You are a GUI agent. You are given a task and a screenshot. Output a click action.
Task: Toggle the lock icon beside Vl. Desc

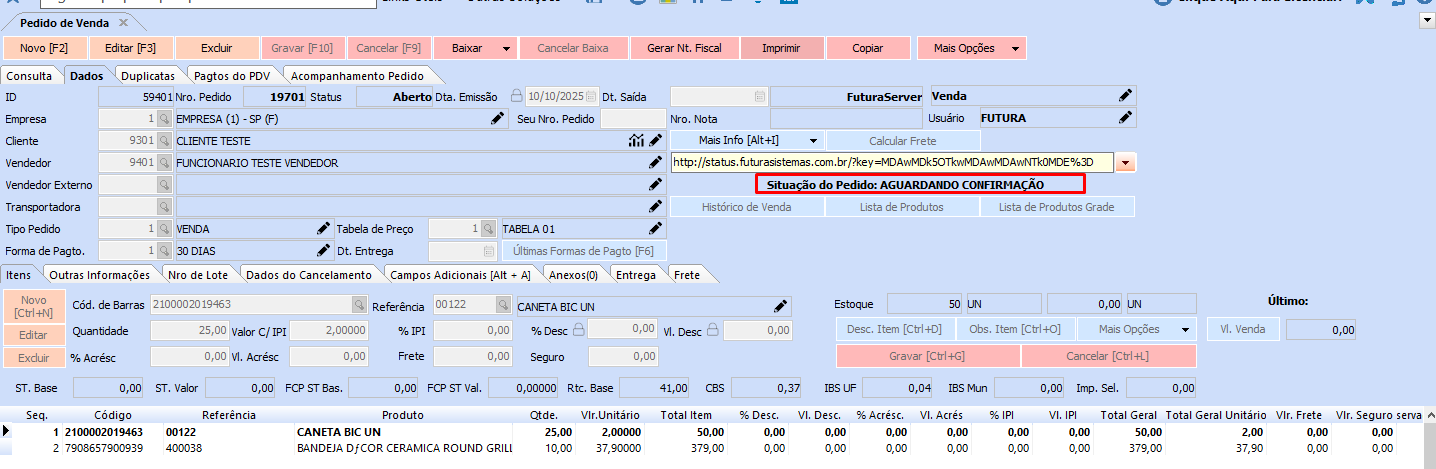[713, 329]
